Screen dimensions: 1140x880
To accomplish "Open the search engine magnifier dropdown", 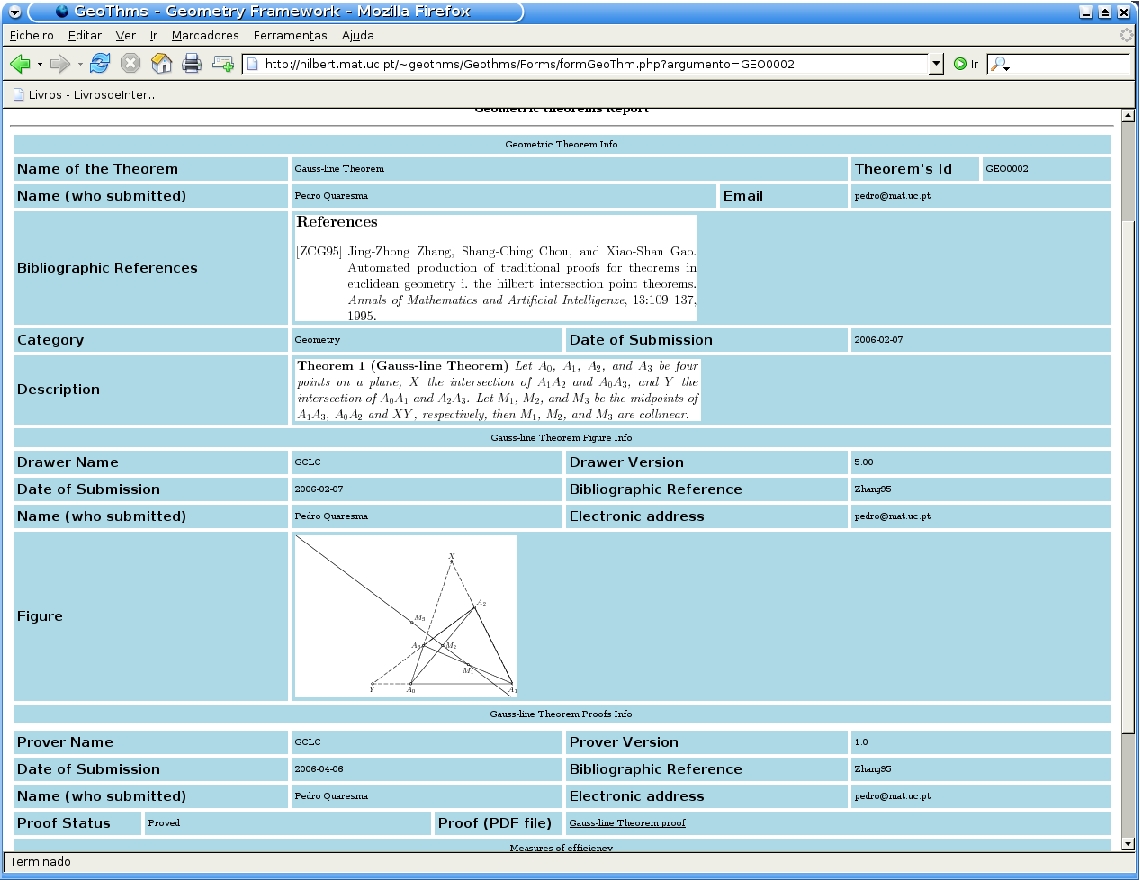I will click(x=1000, y=64).
